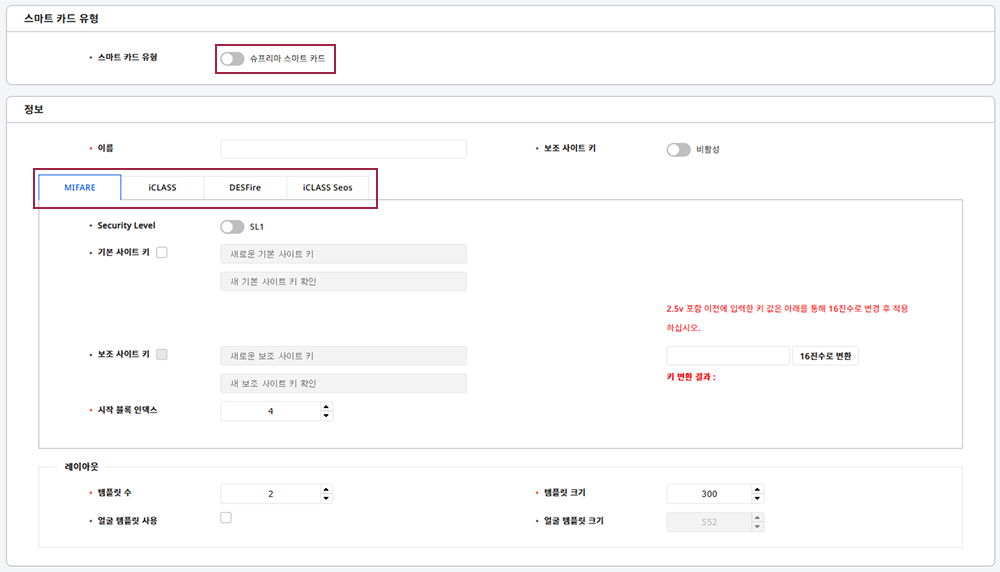
Task: Click the 이름 input field
Action: [x=343, y=149]
